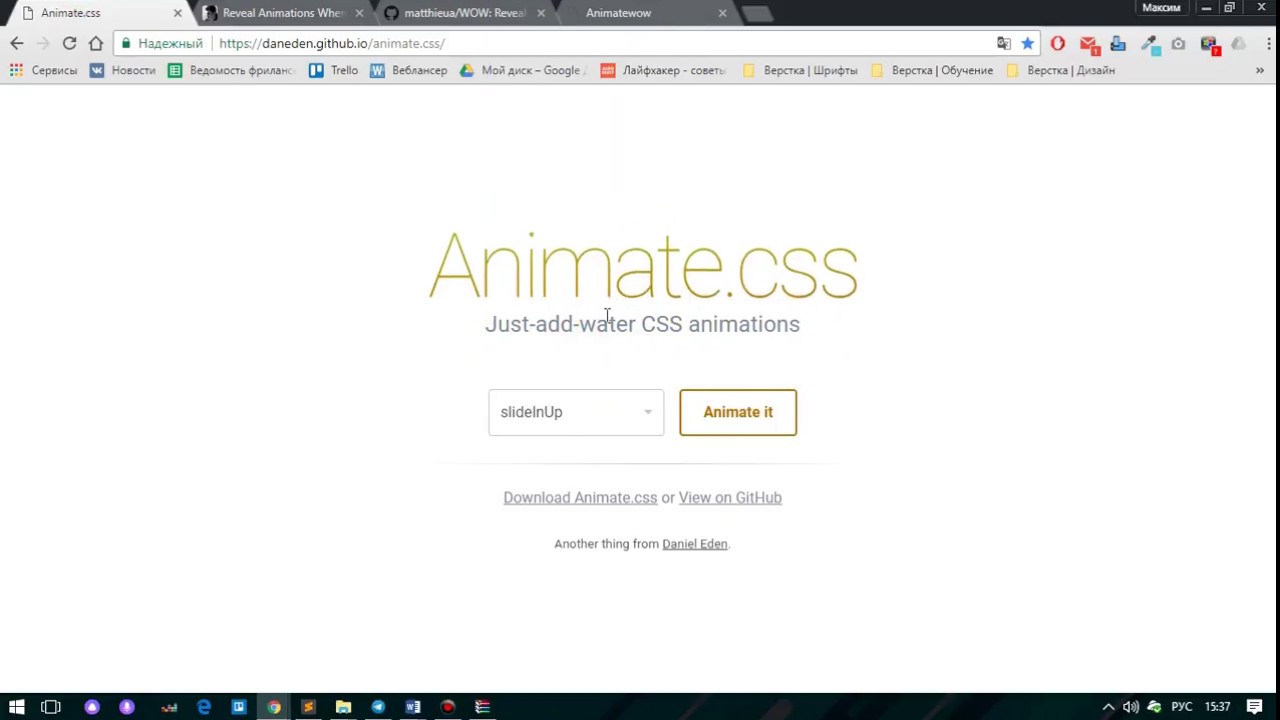Open the Новости VK bookmark
Viewport: 1280px width, 720px height.
tap(123, 70)
